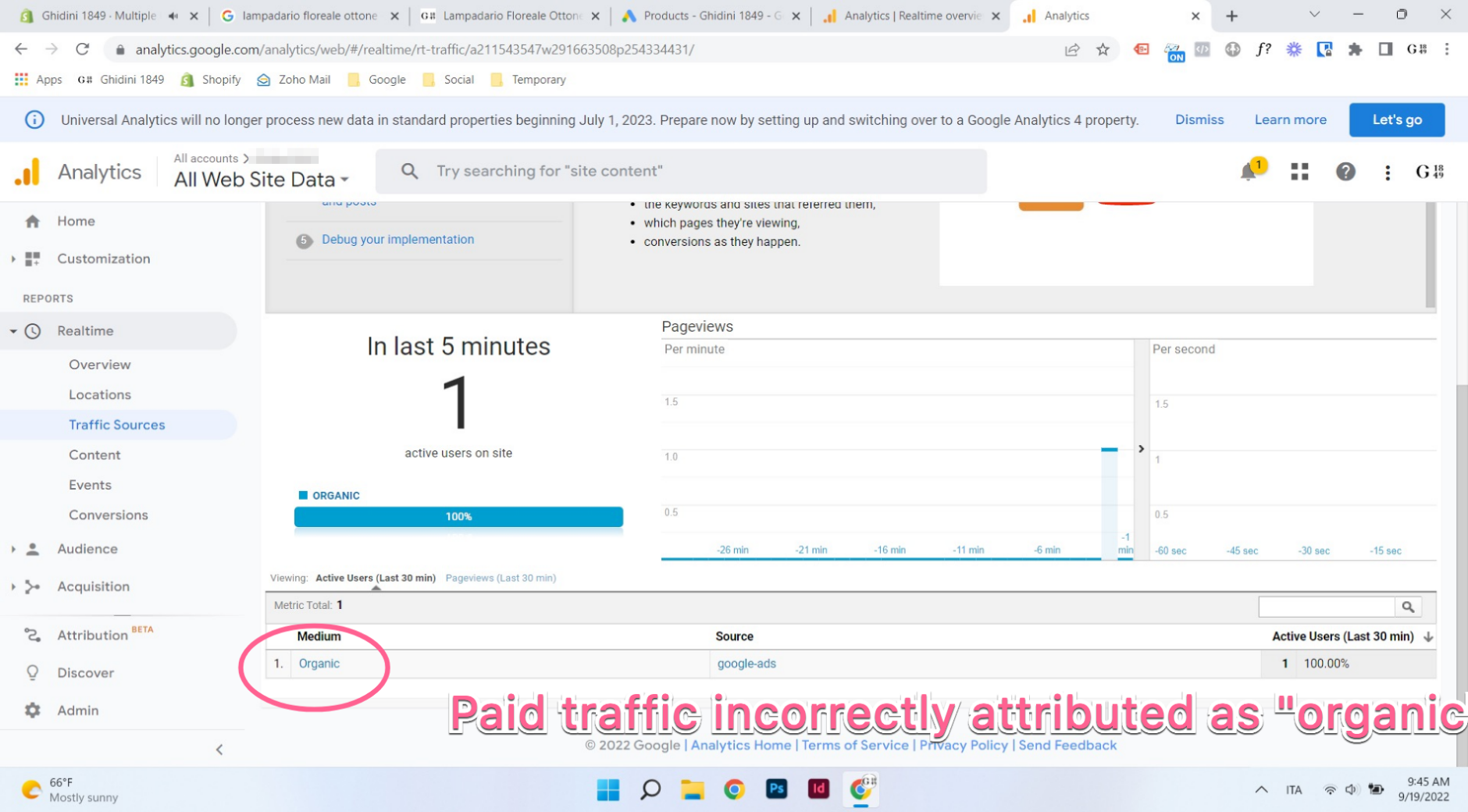1468x812 pixels.
Task: Switch to the Products - Ghidini 1849 tab
Action: click(x=711, y=16)
